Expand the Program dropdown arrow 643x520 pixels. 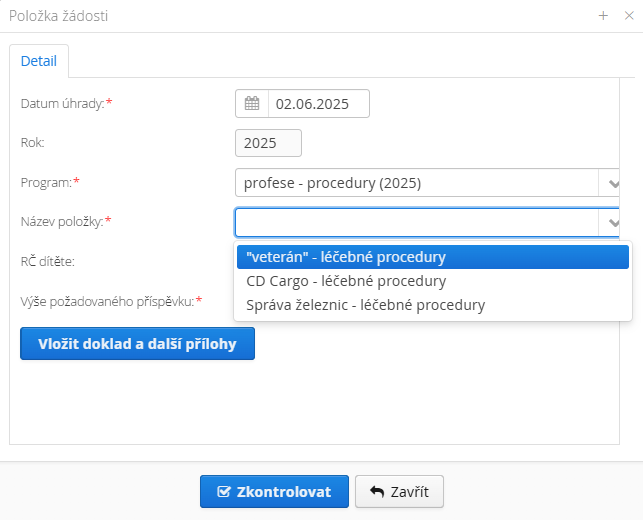612,183
